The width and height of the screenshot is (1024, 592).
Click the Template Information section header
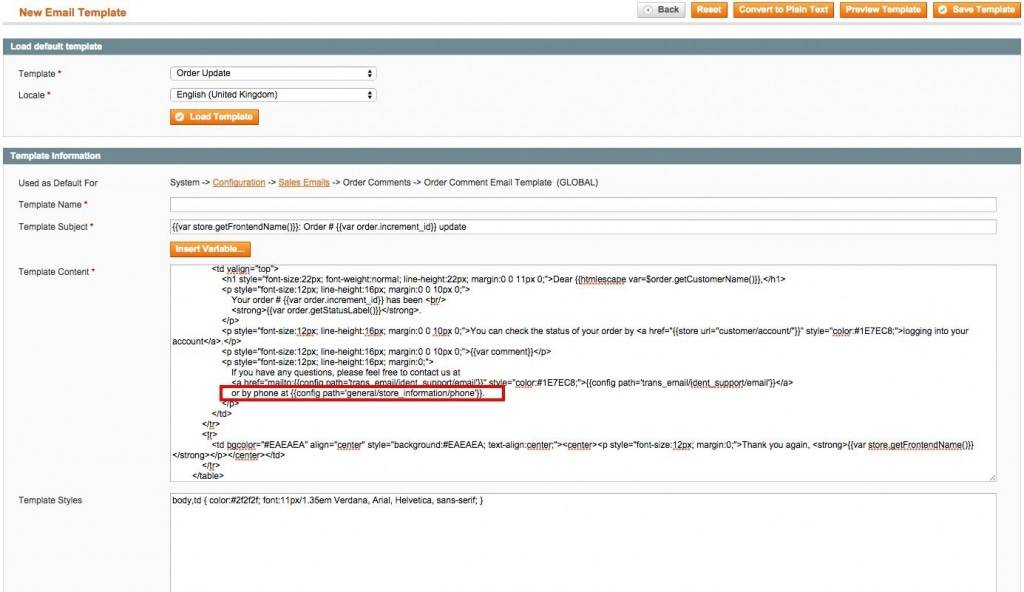point(55,156)
